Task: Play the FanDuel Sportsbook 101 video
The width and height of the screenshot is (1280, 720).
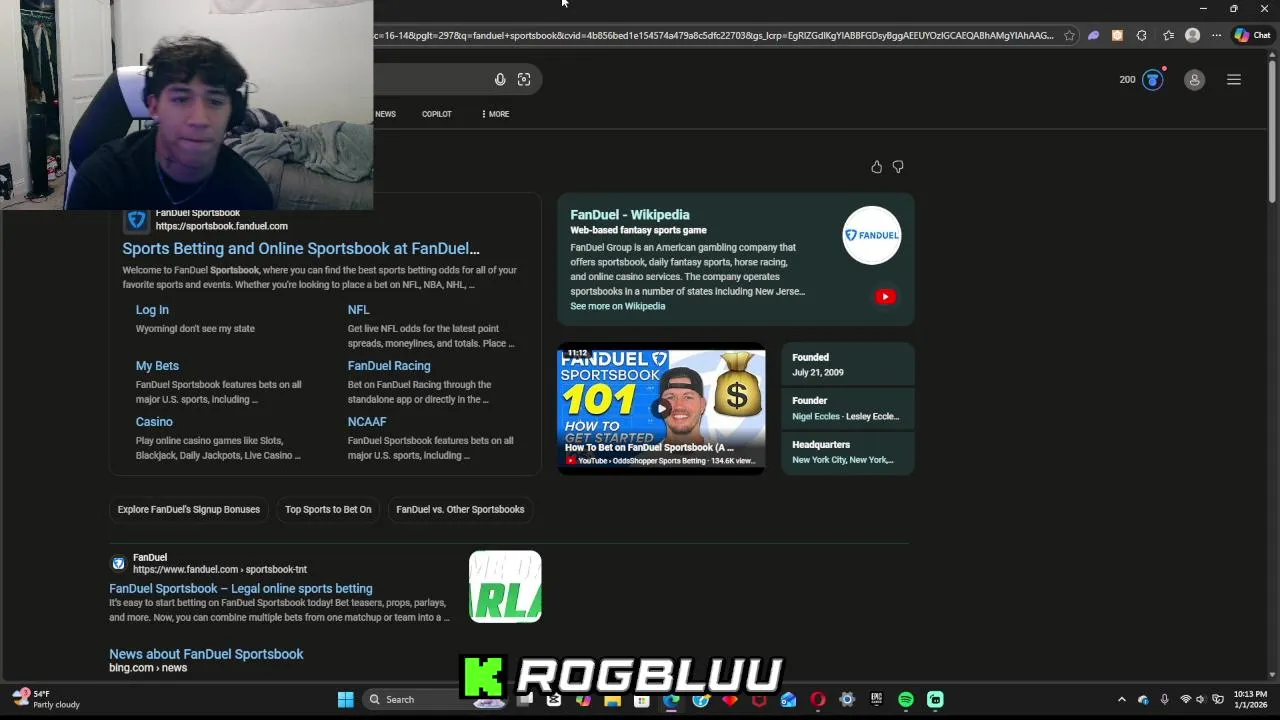Action: [x=661, y=408]
